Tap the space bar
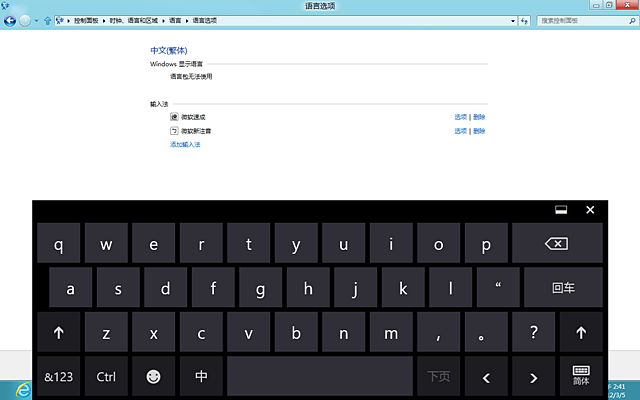Image resolution: width=640 pixels, height=400 pixels. coord(320,376)
